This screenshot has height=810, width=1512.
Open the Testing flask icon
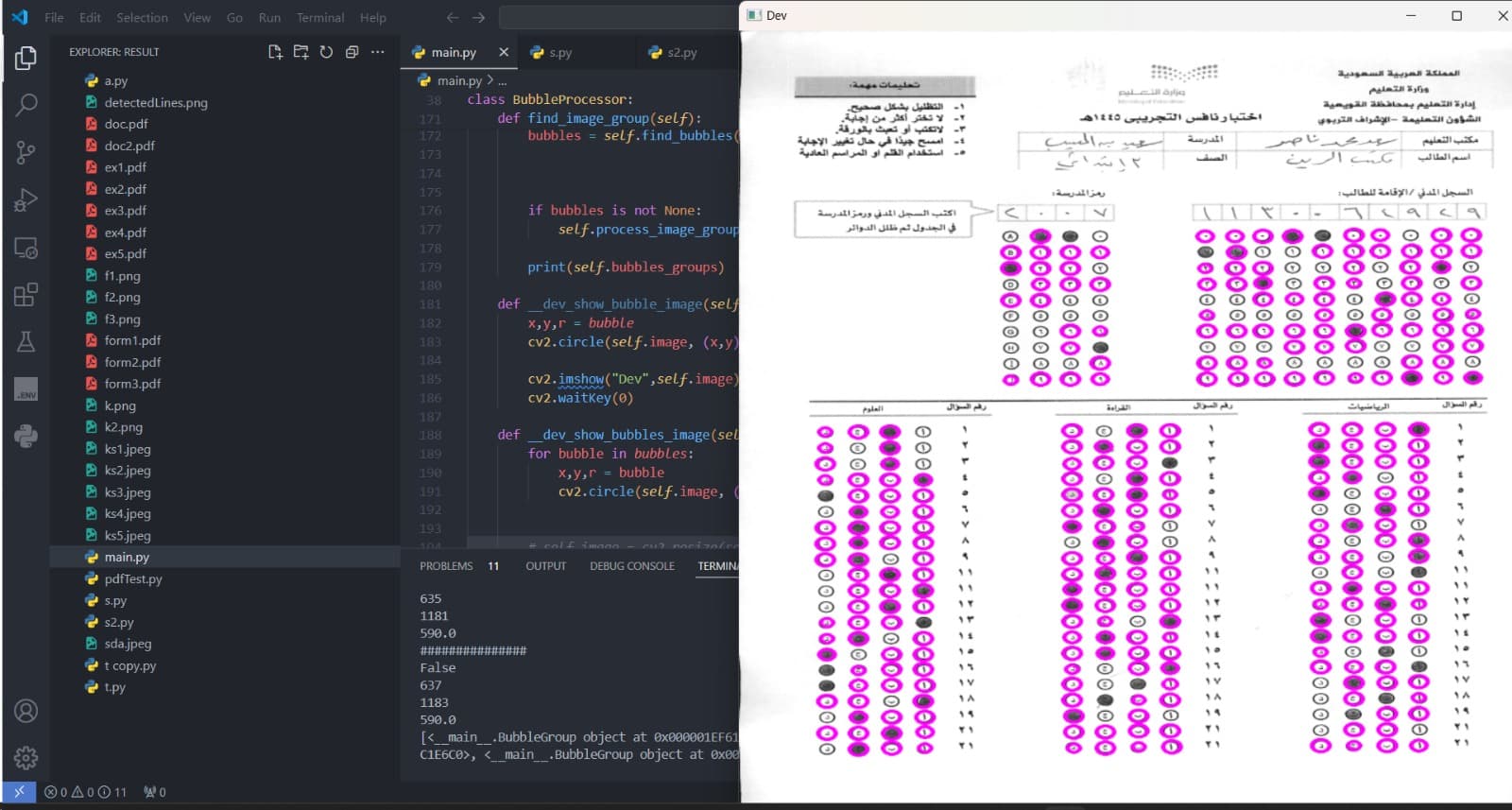coord(26,341)
